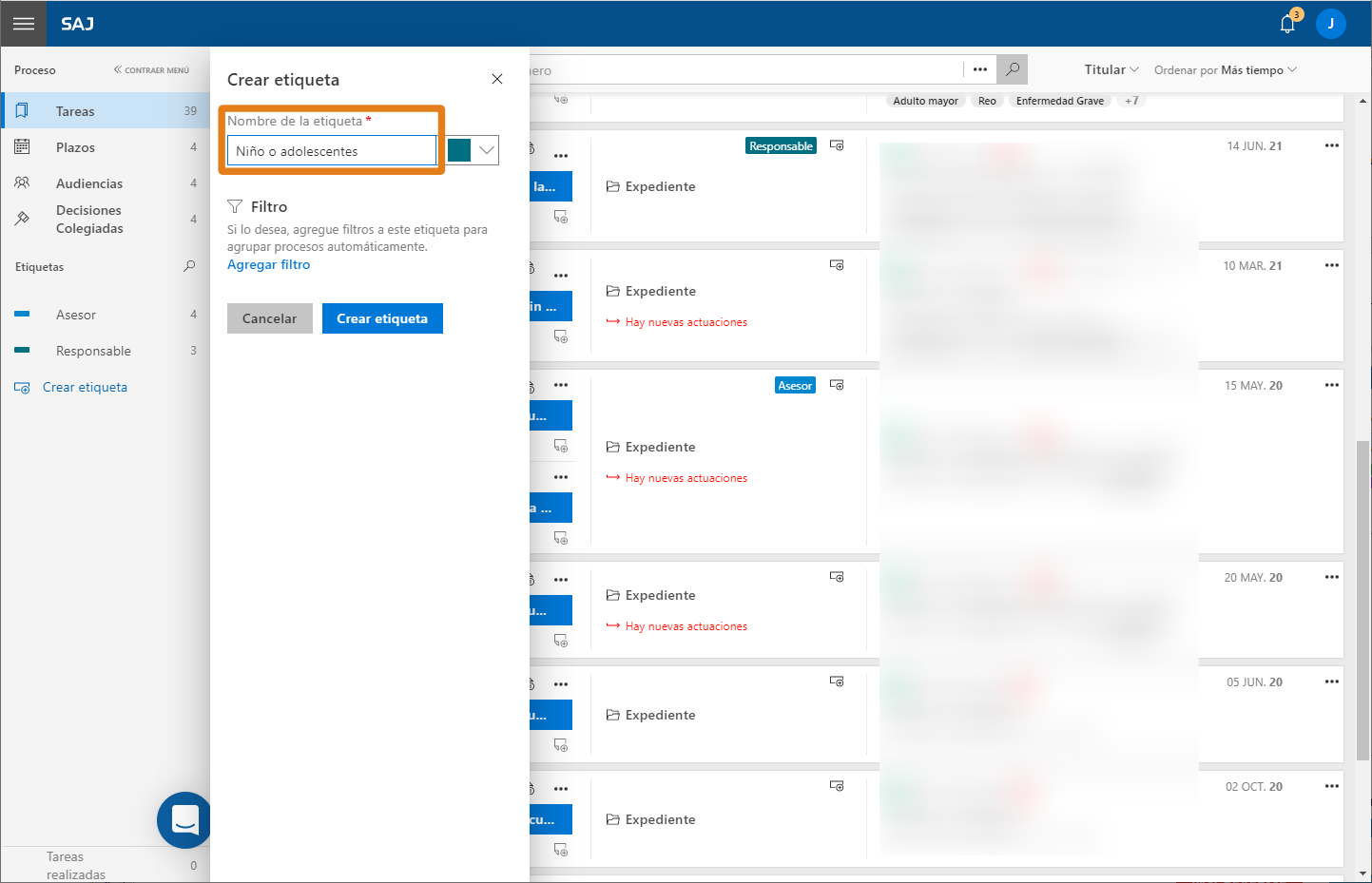Viewport: 1372px width, 883px height.
Task: Click the date 14 JUN. 21
Action: click(x=1254, y=146)
